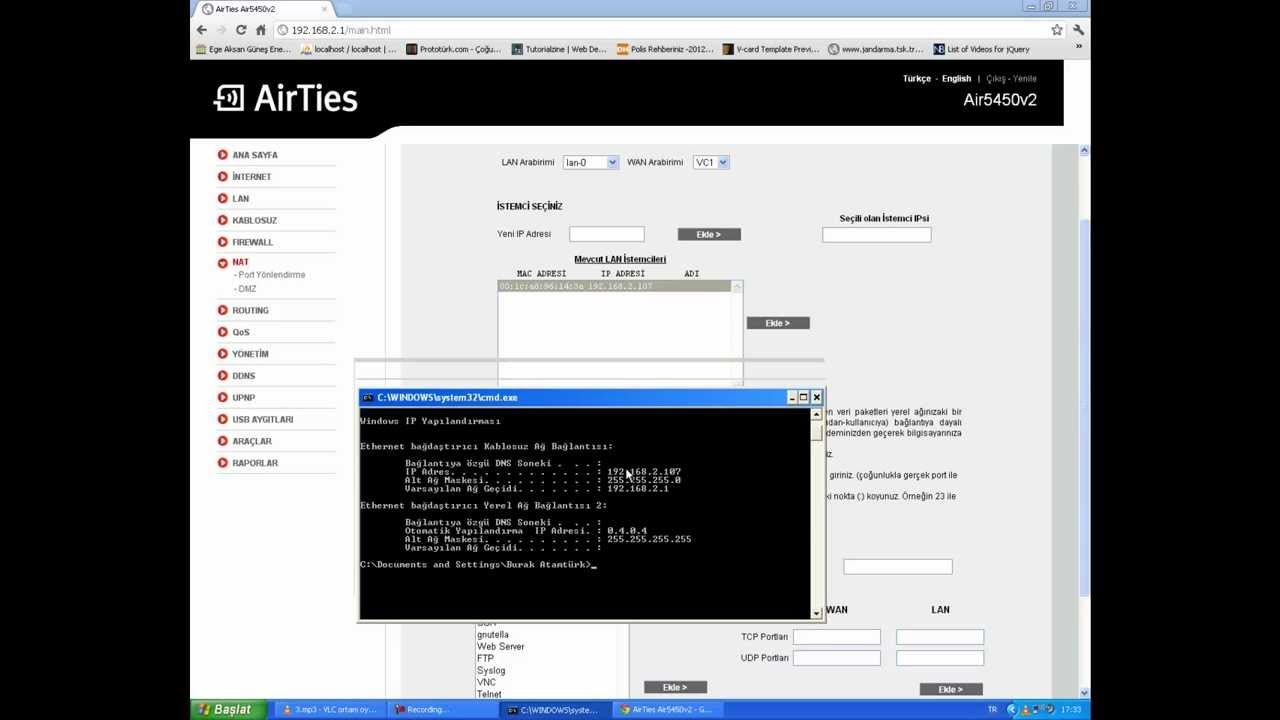
Task: Select the AirTies Air5450v2 browser tab
Action: pyautogui.click(x=265, y=9)
